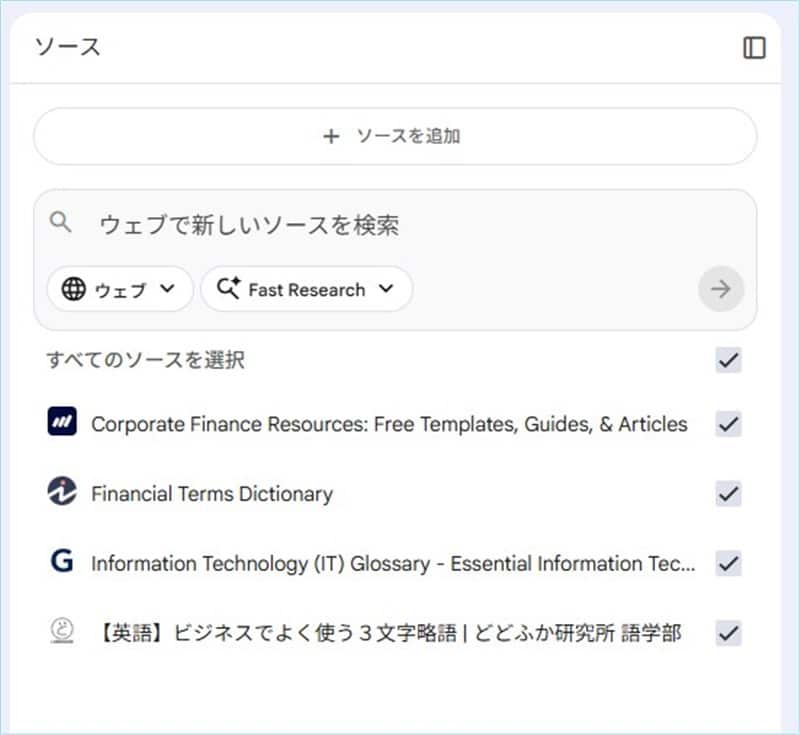
Task: Open the Financial Terms Dictionary source
Action: [x=212, y=494]
